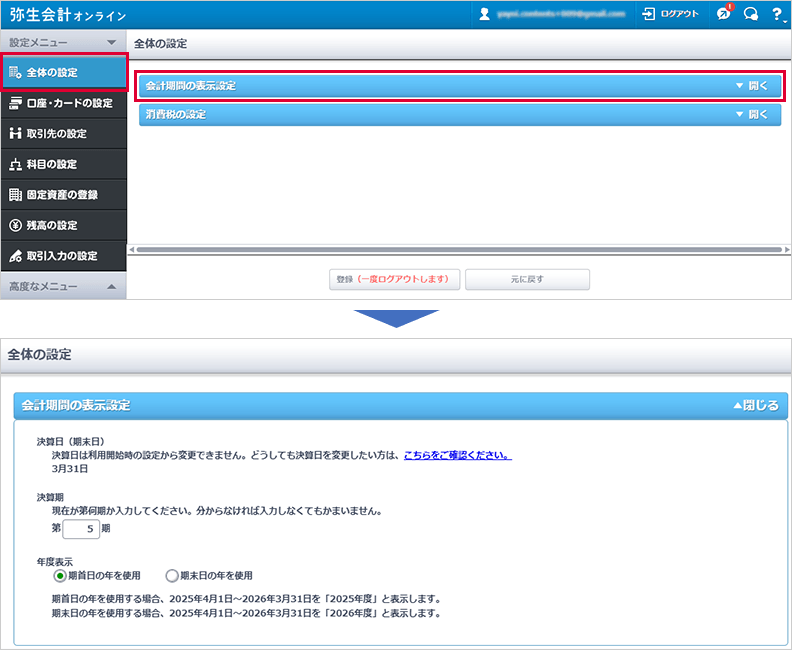Open notifications icon with red badge
The height and width of the screenshot is (650, 792).
(x=724, y=14)
